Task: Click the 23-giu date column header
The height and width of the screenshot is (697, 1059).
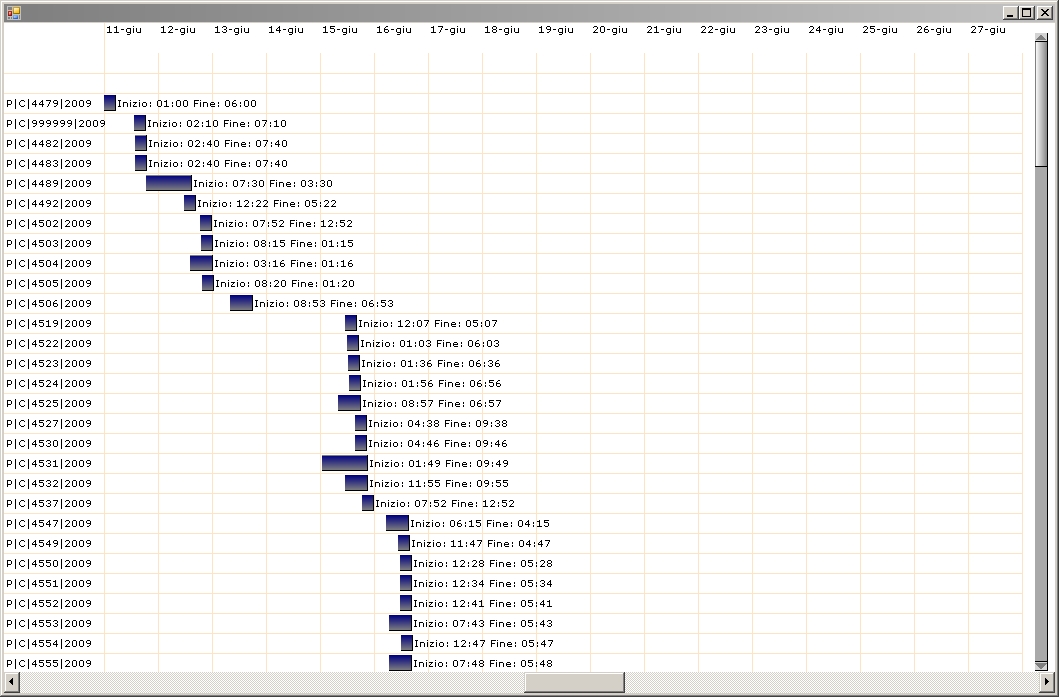Action: [x=772, y=30]
